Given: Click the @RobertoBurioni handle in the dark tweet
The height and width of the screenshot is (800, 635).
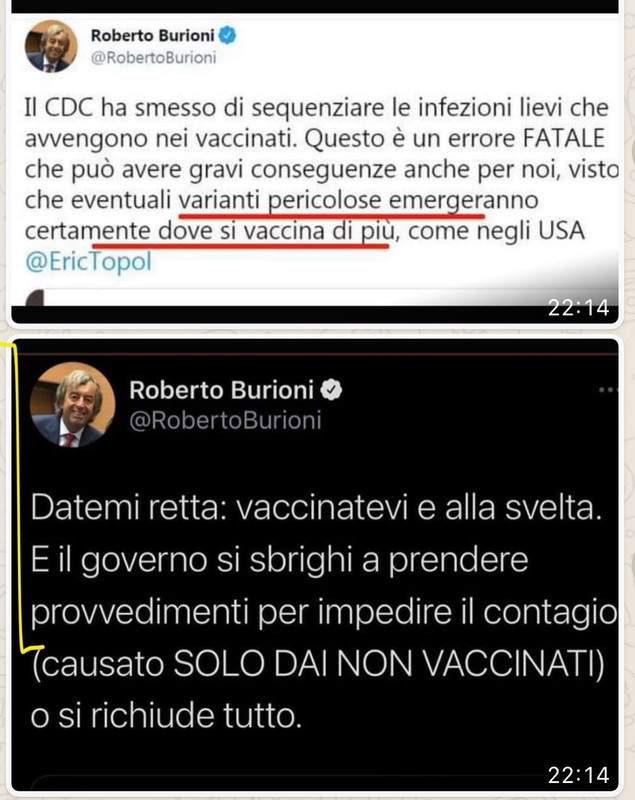Looking at the screenshot, I should point(225,421).
